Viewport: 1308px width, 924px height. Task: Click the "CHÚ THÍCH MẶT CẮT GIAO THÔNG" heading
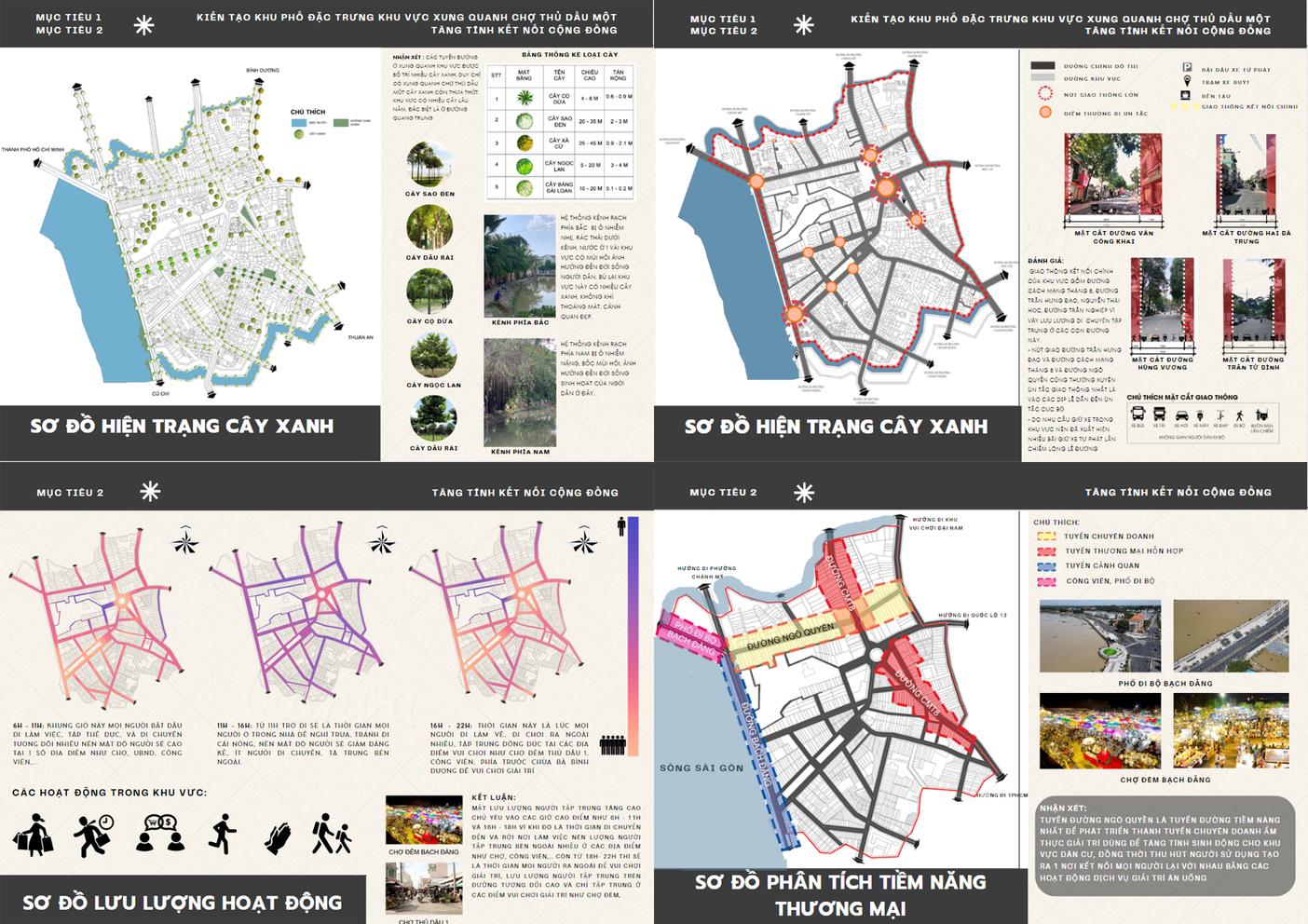[x=1182, y=397]
